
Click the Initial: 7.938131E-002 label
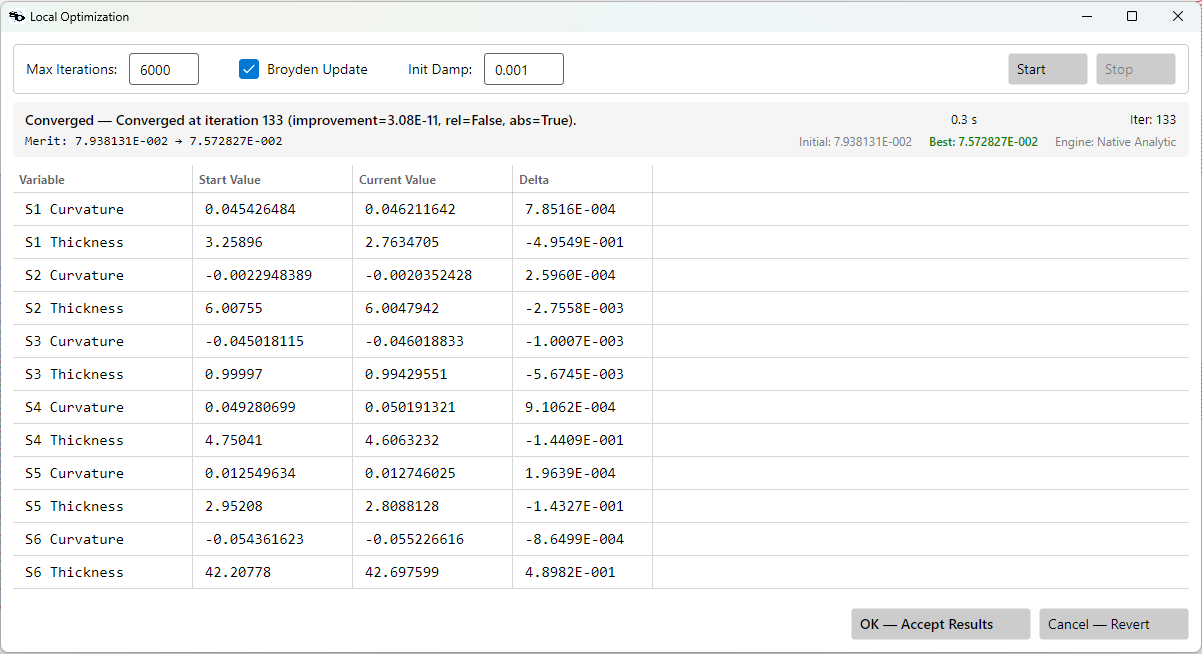pyautogui.click(x=855, y=142)
